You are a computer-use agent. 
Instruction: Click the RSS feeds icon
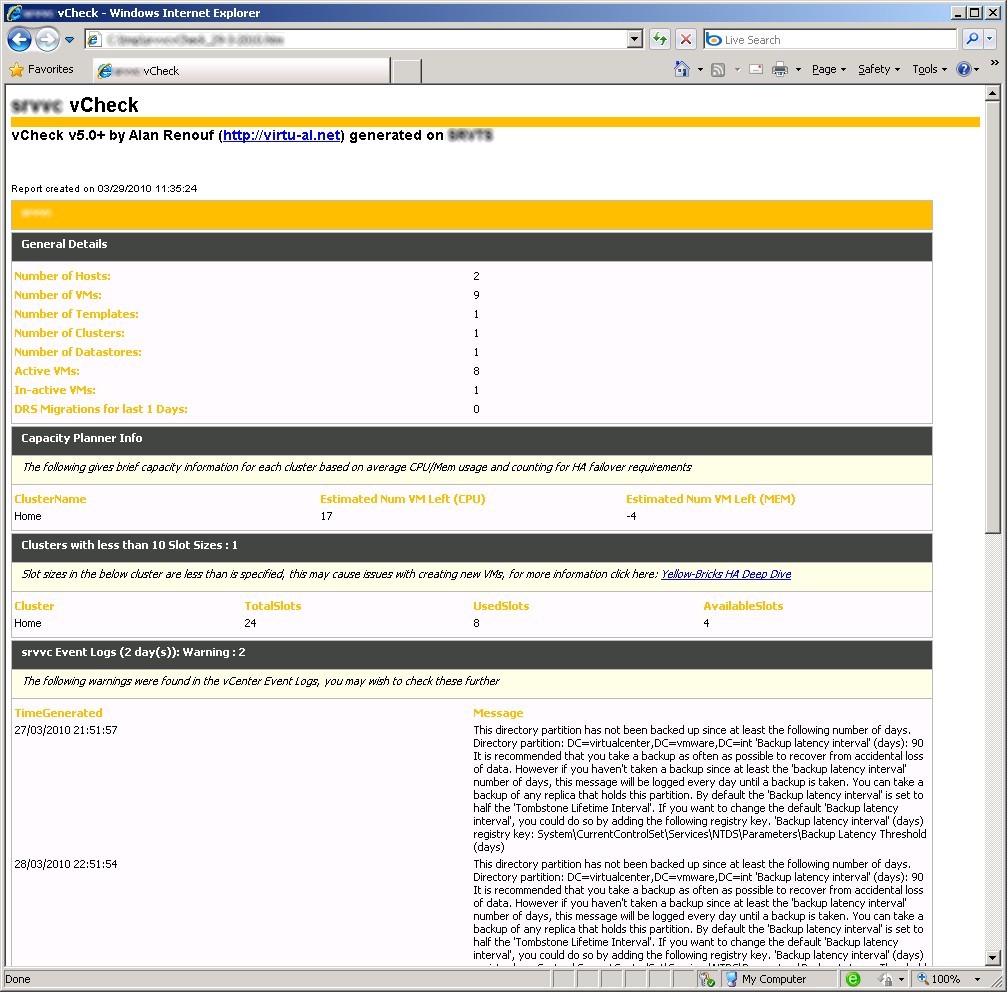(x=718, y=69)
